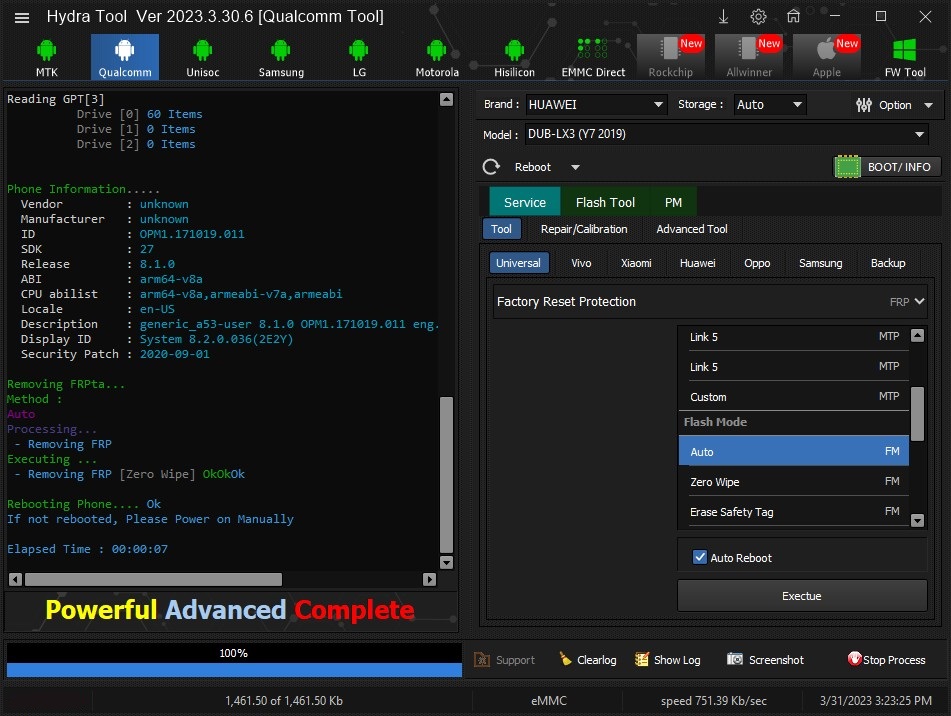
Task: Click the log vertical scrollbar thumb
Action: click(x=446, y=475)
